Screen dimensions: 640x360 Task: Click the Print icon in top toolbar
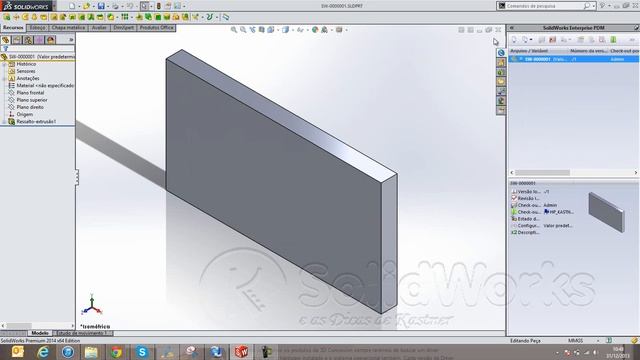click(115, 6)
